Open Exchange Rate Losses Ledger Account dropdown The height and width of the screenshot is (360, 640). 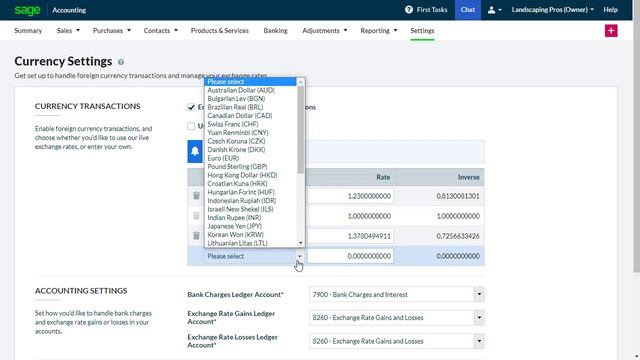coord(479,341)
